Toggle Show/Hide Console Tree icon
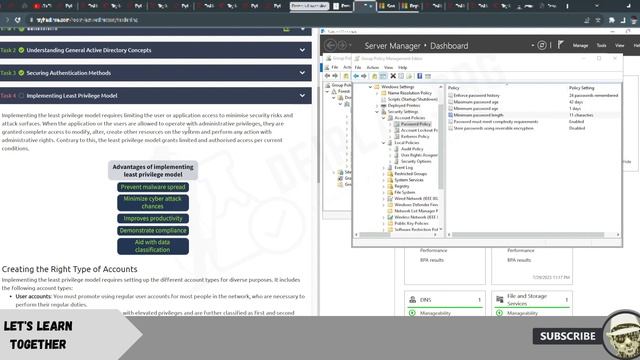 pyautogui.click(x=383, y=76)
